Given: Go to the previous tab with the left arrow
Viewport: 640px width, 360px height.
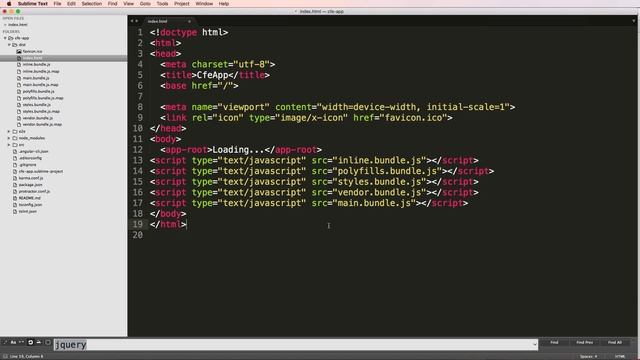Looking at the screenshot, I should point(132,21).
